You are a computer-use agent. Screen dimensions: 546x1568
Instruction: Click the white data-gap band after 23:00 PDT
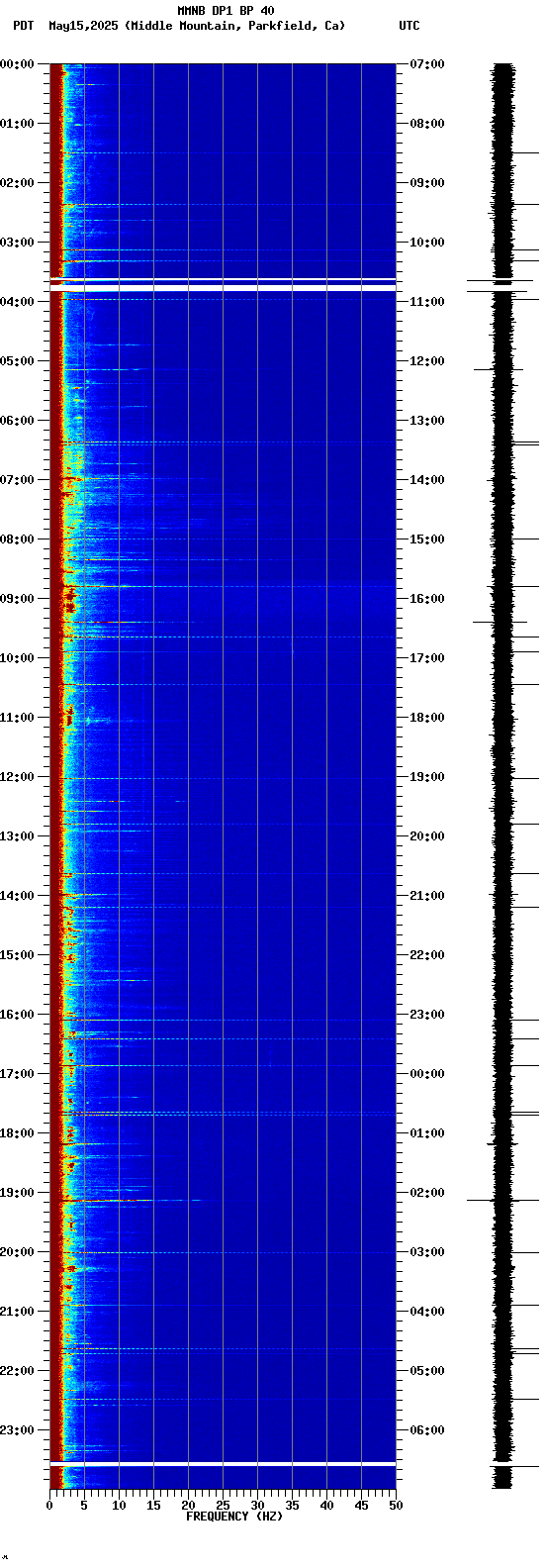click(223, 1463)
